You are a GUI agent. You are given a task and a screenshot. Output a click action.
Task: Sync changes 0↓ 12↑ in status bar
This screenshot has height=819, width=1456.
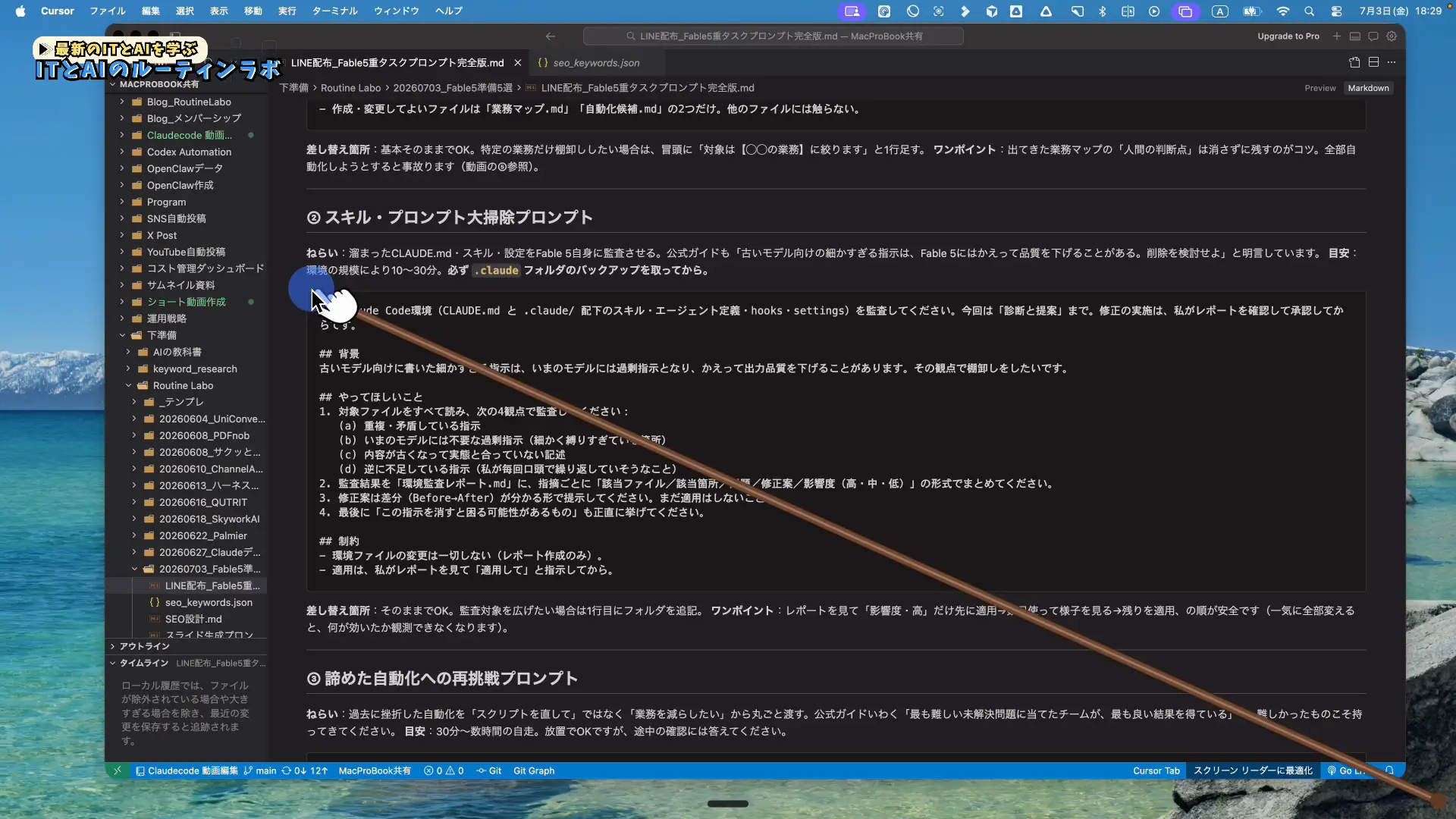(305, 770)
